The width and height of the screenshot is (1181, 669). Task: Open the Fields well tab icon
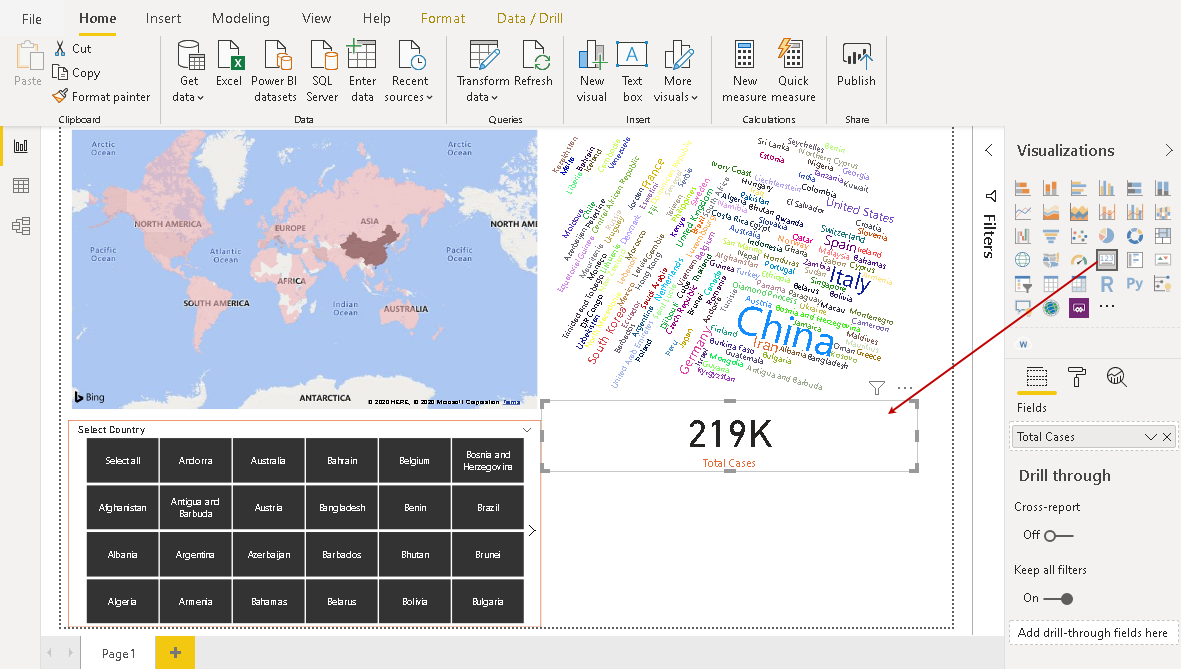point(1036,377)
